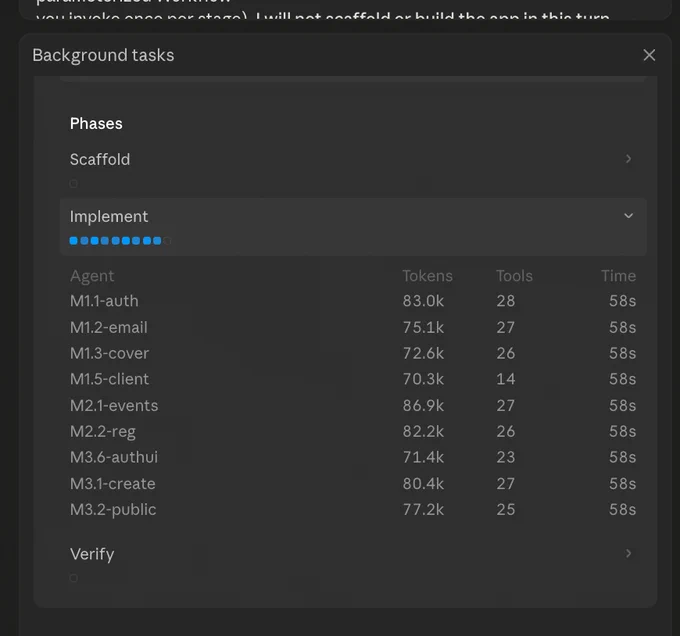Collapse the Implement phase chevron

(x=628, y=216)
